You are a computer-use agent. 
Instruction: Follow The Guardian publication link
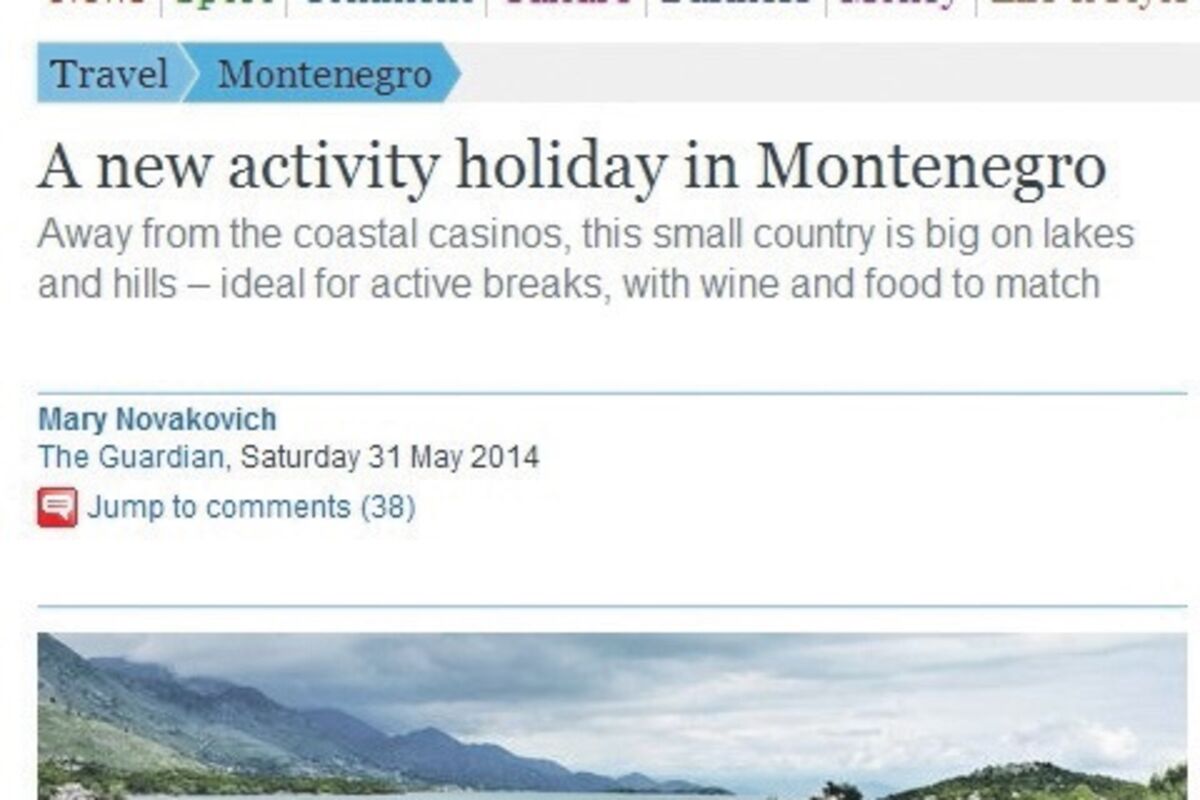coord(130,458)
